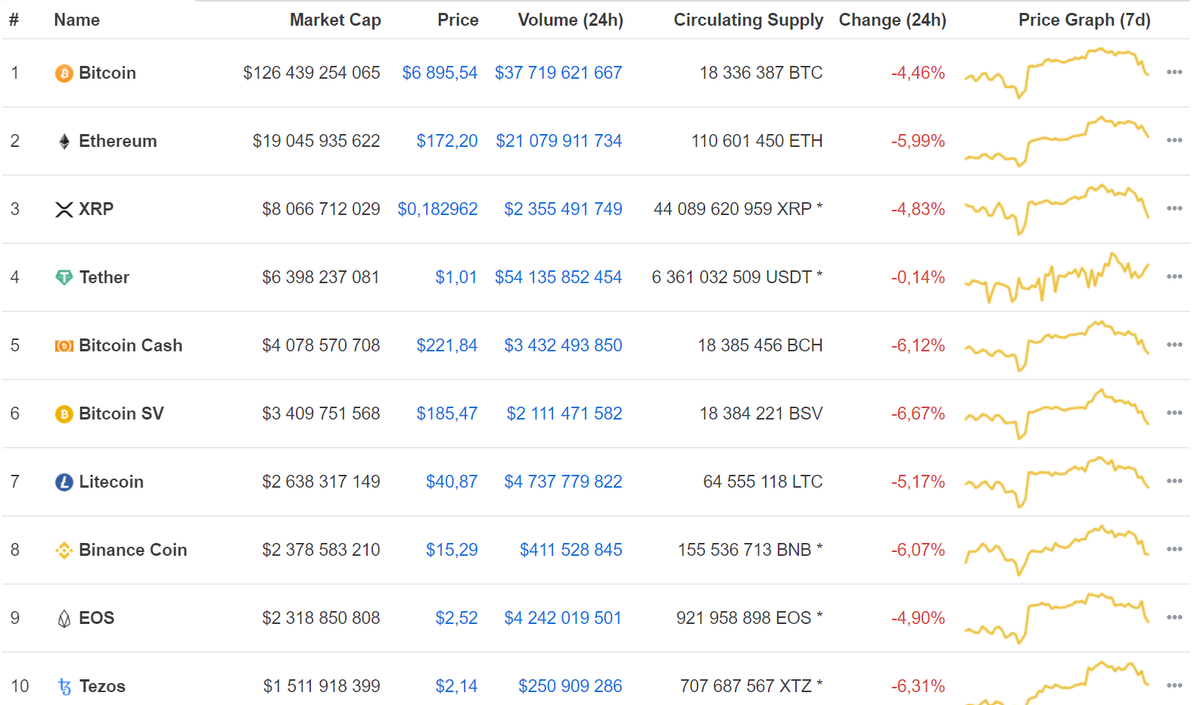Open the three-dot menu for Tether
Image resolution: width=1200 pixels, height=705 pixels.
pyautogui.click(x=1174, y=277)
